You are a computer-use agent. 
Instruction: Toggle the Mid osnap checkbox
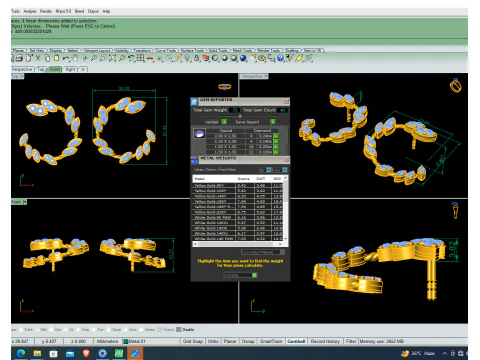(37, 330)
